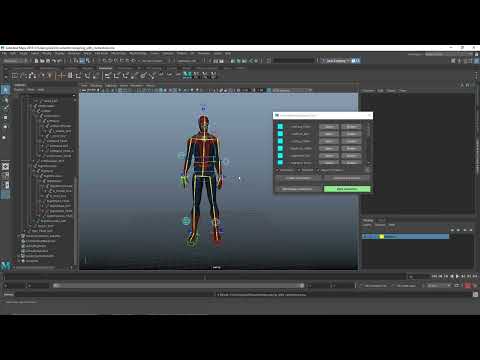480x360 pixels.
Task: Toggle the red Auto Keyframe button
Action: (468, 286)
